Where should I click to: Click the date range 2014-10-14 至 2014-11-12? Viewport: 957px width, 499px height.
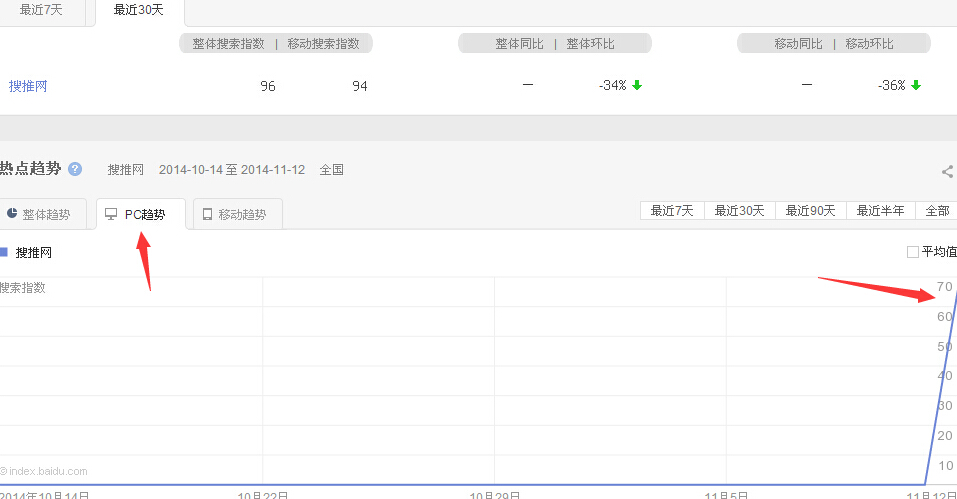point(232,170)
